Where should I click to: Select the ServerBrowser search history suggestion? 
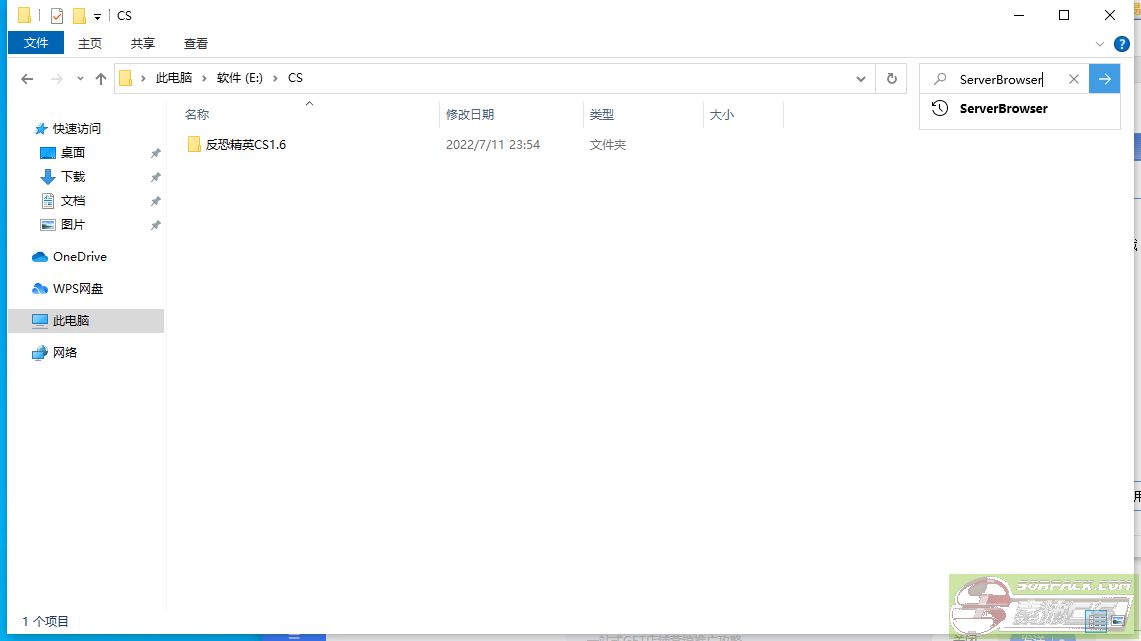point(1003,109)
